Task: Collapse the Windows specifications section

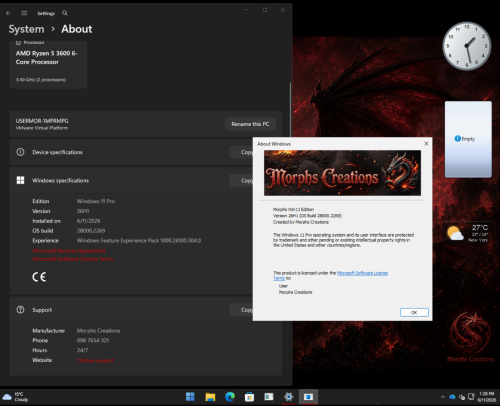Action: coord(131,180)
